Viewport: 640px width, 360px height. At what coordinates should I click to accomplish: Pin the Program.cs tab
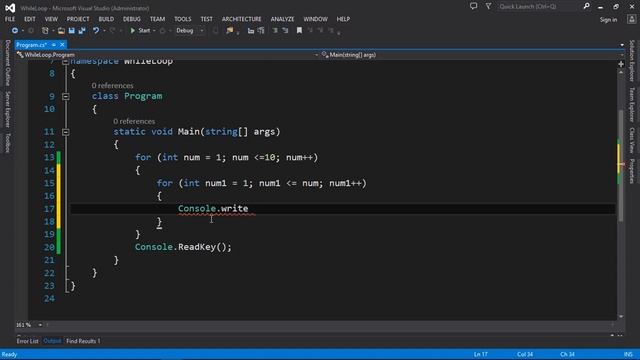(x=54, y=45)
